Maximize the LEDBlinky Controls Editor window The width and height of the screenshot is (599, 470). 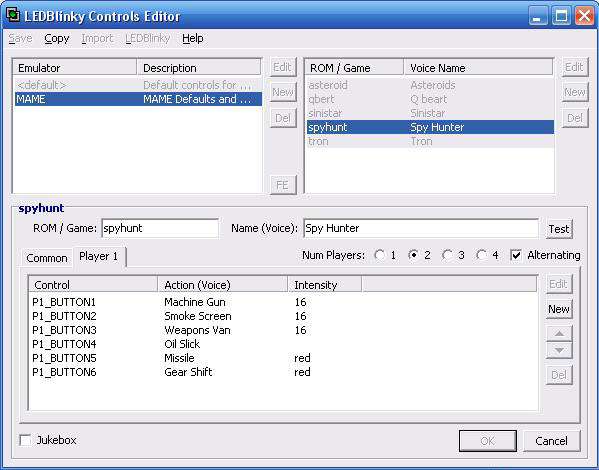(561, 16)
